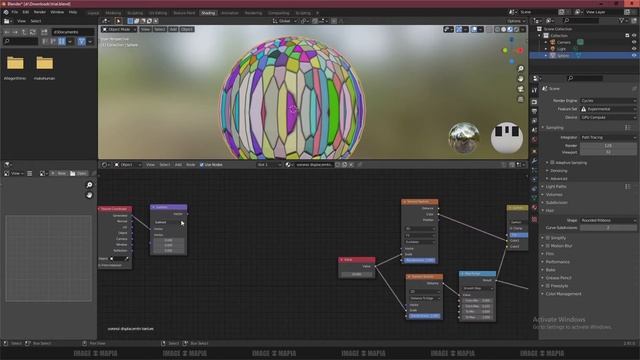This screenshot has width=640, height=360.
Task: Open the Help menu
Action: (x=73, y=12)
